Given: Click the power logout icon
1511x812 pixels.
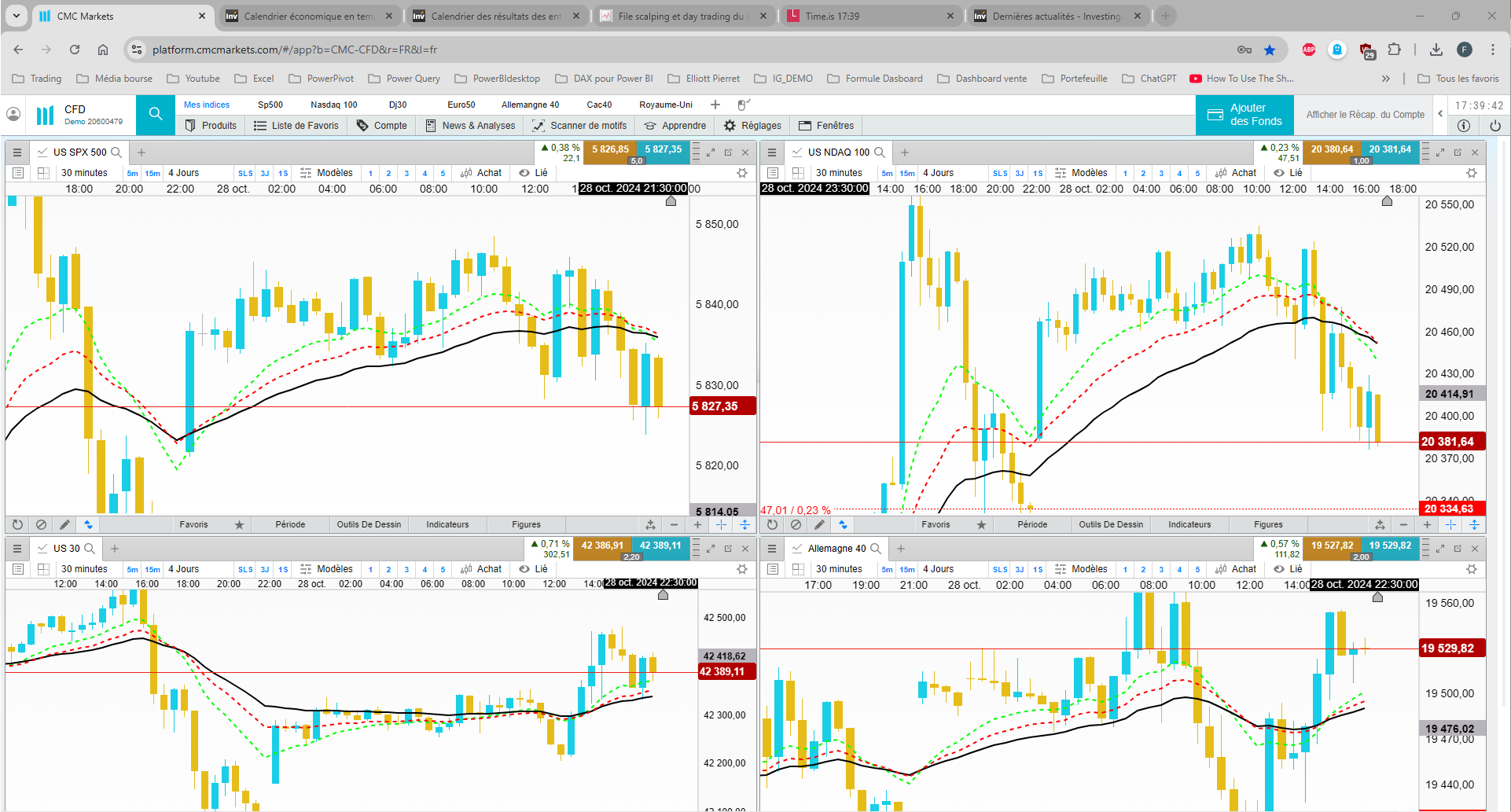Looking at the screenshot, I should pyautogui.click(x=1494, y=126).
